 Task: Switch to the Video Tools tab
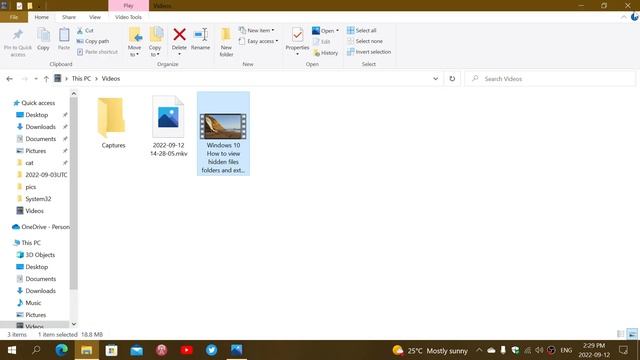point(128,17)
